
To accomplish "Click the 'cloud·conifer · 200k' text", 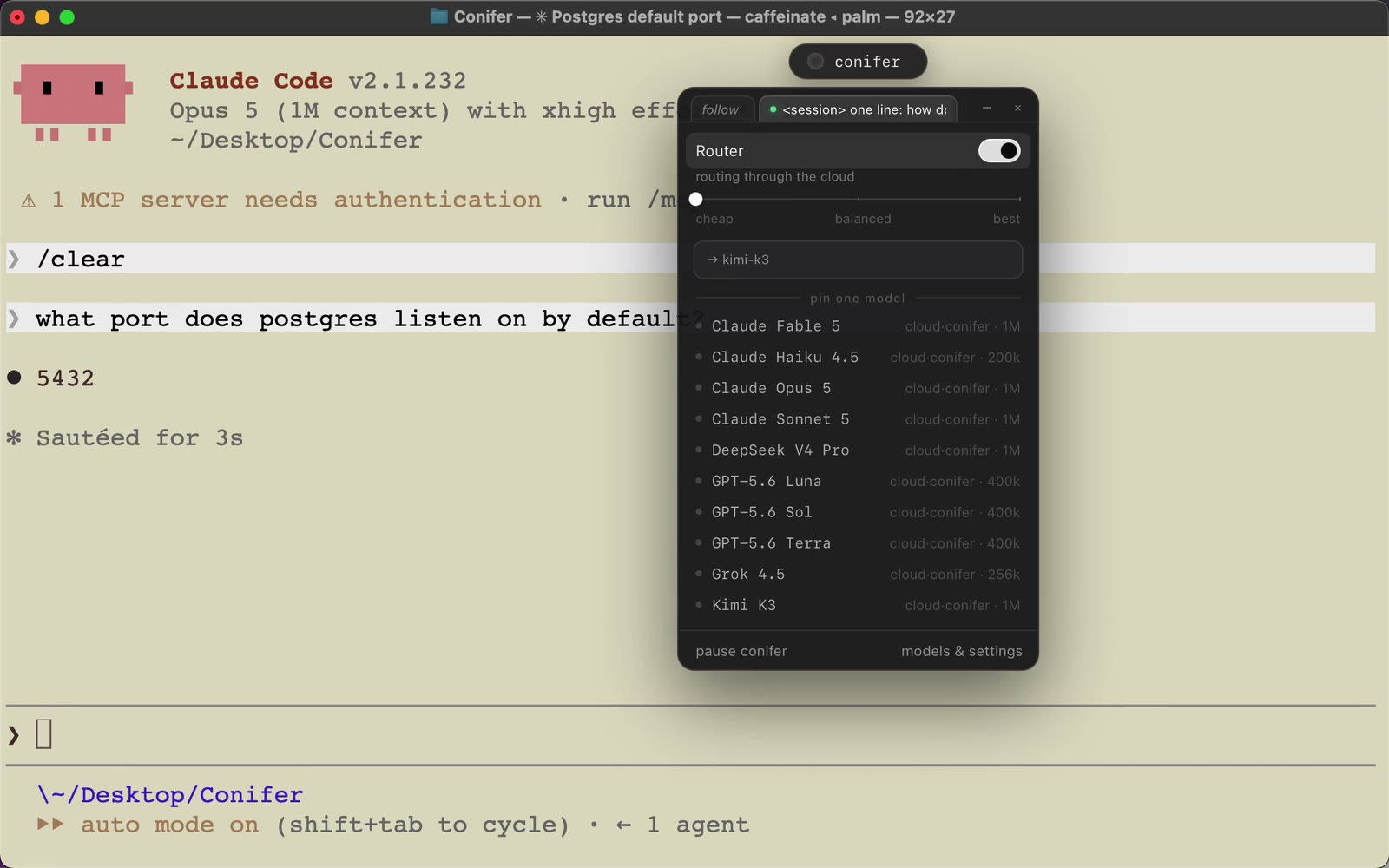I will pyautogui.click(x=955, y=358).
